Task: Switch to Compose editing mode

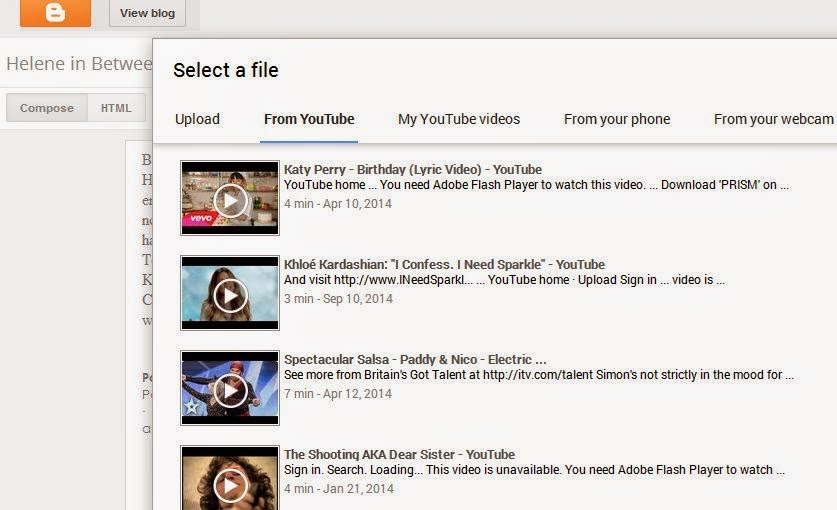Action: click(47, 108)
